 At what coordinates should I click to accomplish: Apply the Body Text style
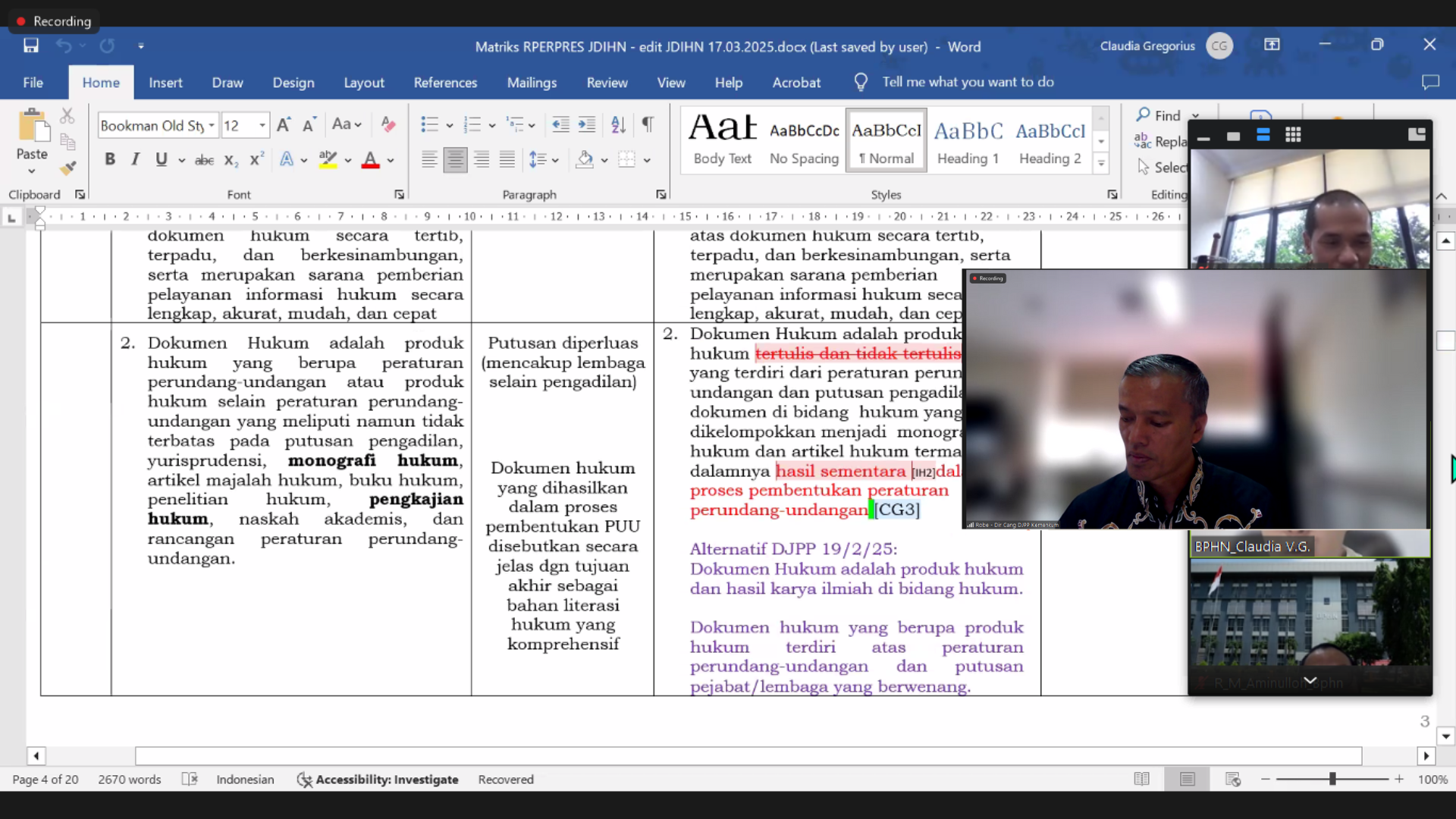click(x=723, y=139)
